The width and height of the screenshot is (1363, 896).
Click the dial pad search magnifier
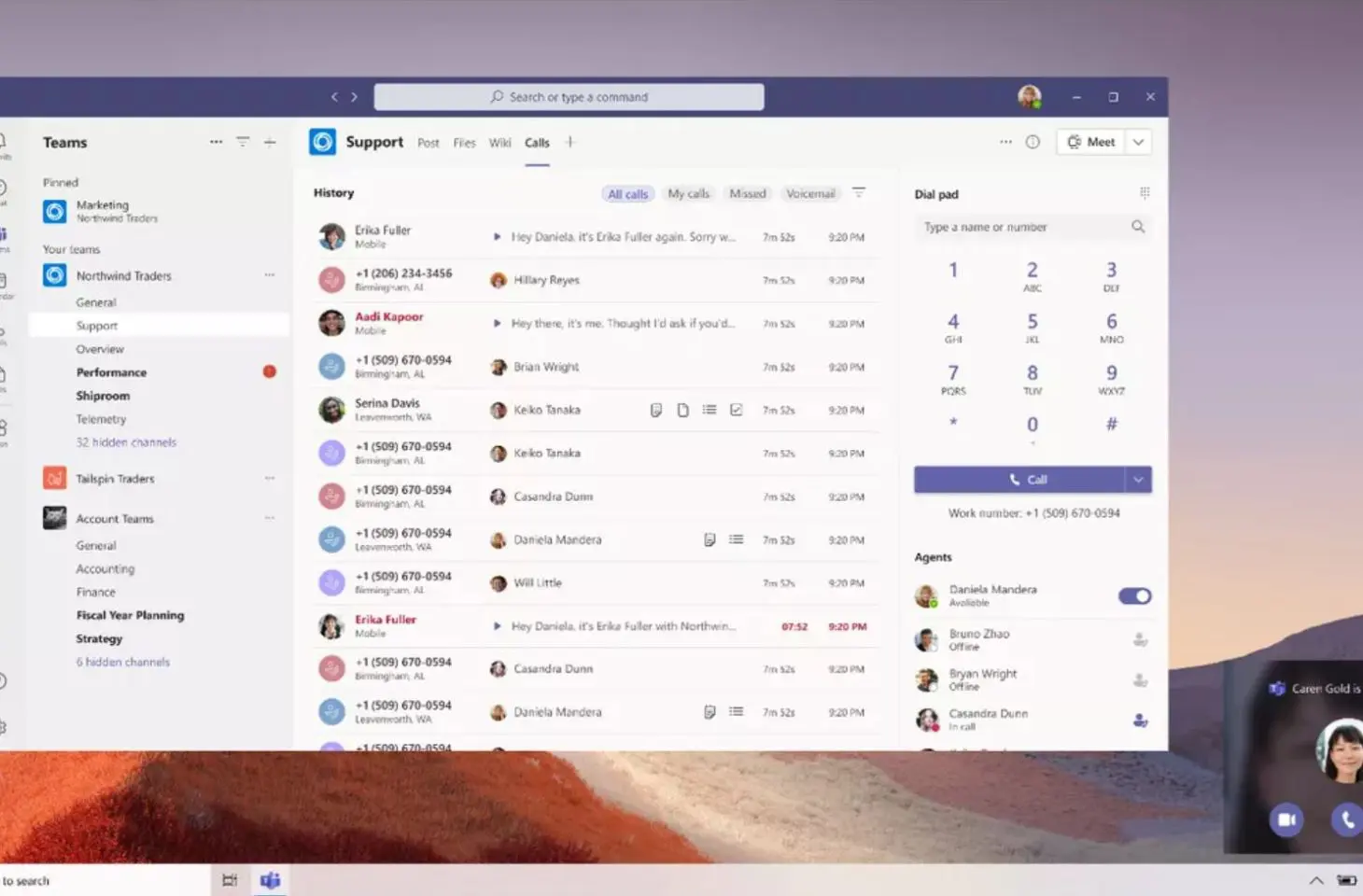click(x=1138, y=227)
